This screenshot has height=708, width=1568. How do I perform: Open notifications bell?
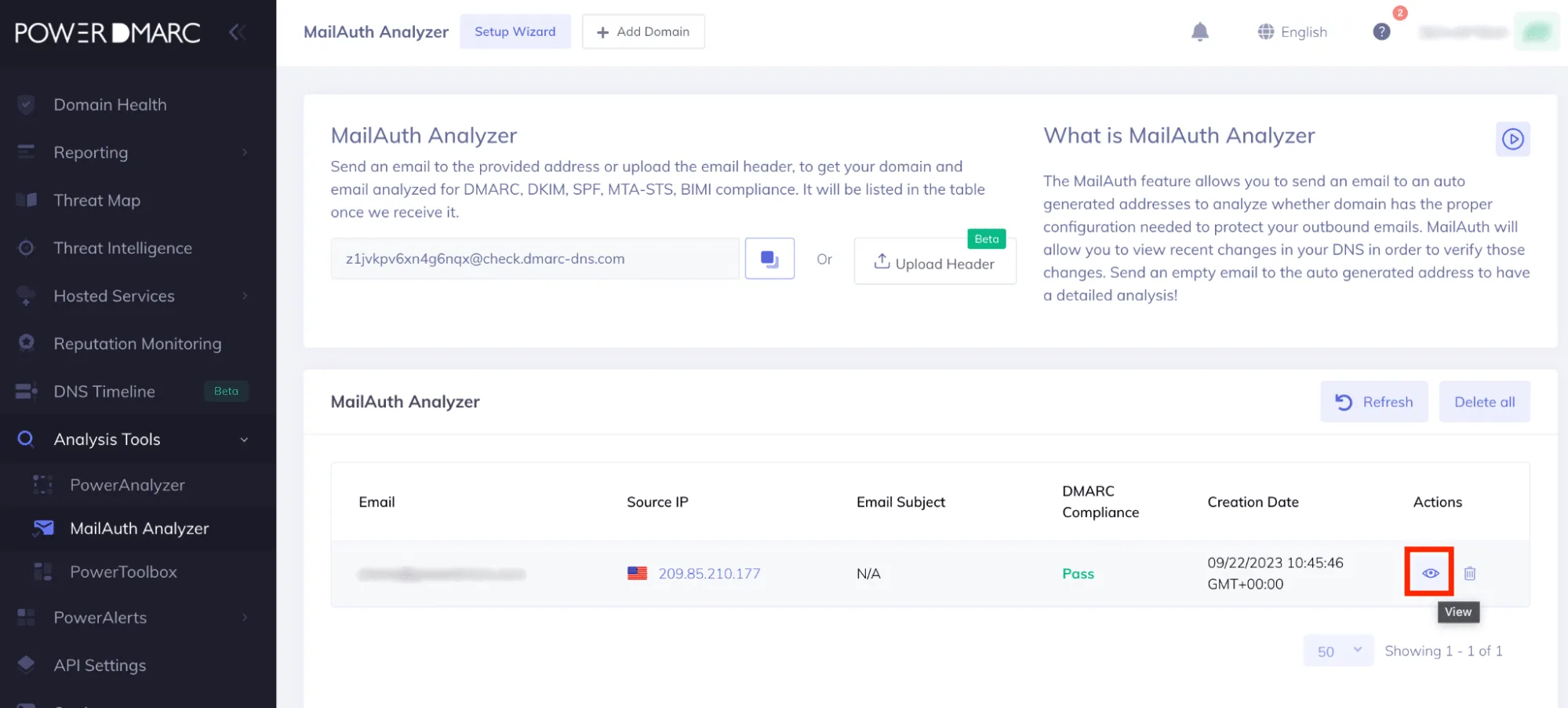point(1199,31)
